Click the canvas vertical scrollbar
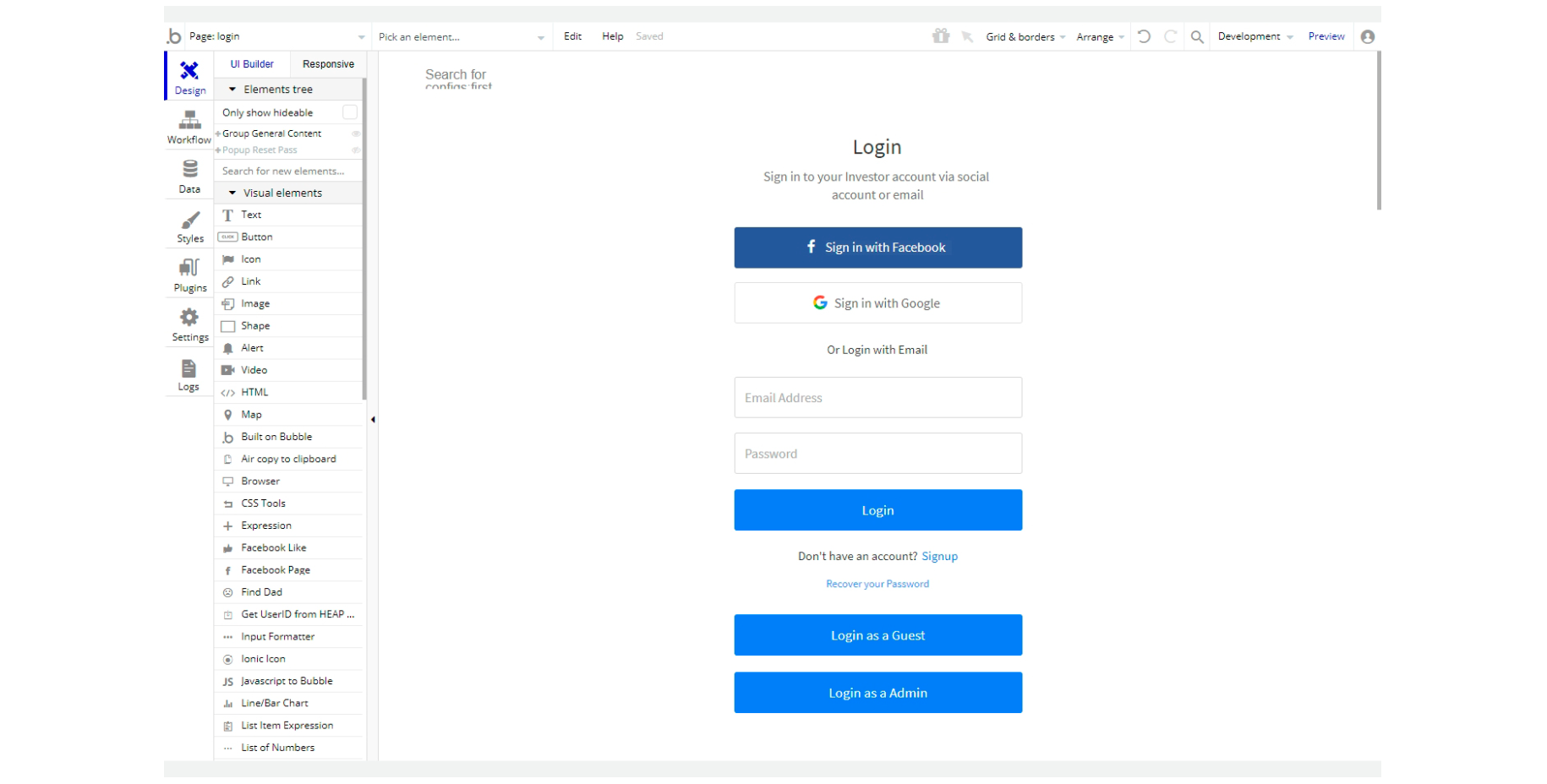The width and height of the screenshot is (1547, 784). point(1379,131)
